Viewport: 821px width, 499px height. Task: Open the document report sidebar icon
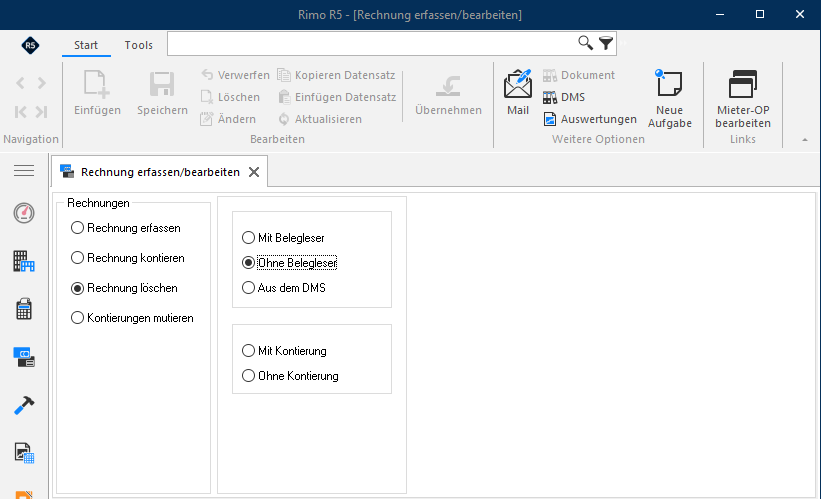24,453
